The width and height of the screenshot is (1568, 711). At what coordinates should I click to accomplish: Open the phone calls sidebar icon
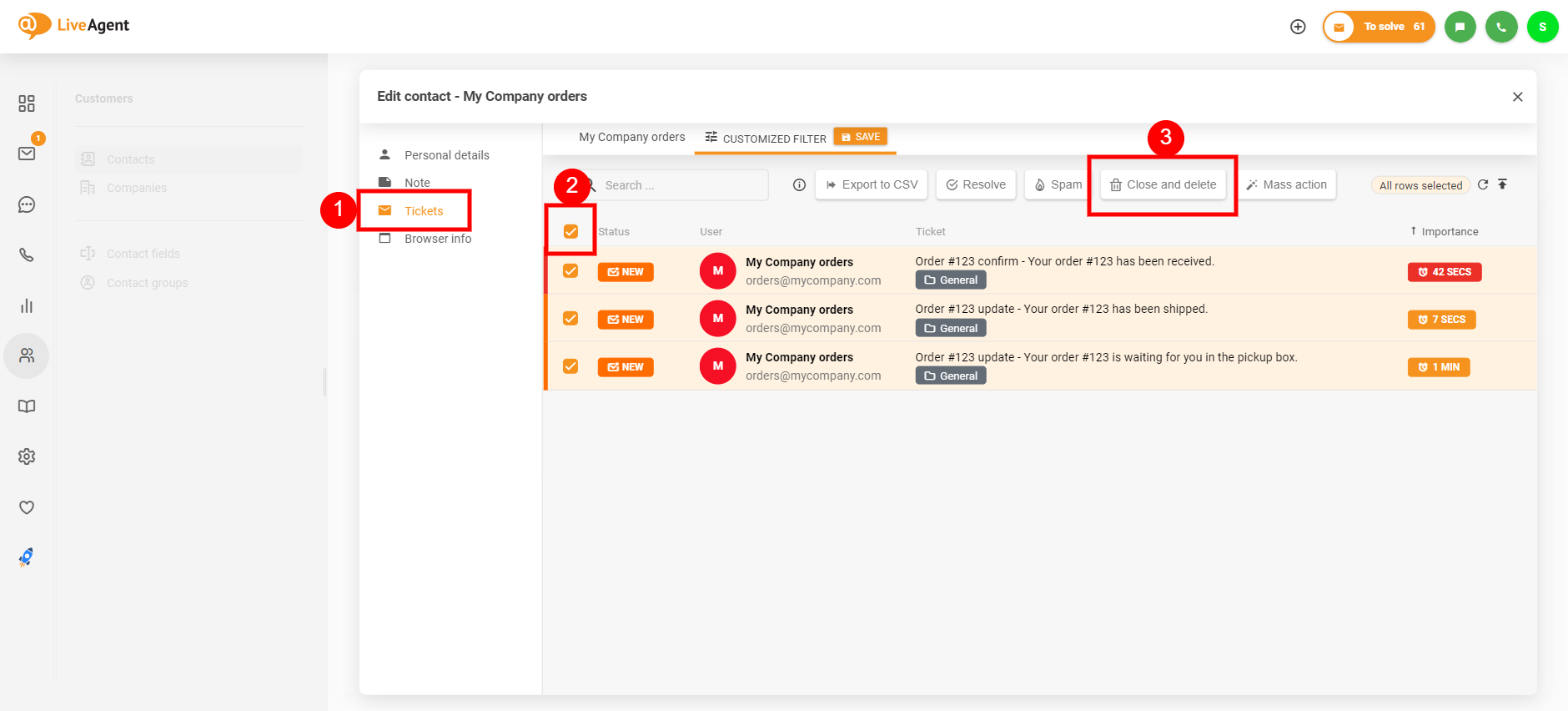click(27, 255)
